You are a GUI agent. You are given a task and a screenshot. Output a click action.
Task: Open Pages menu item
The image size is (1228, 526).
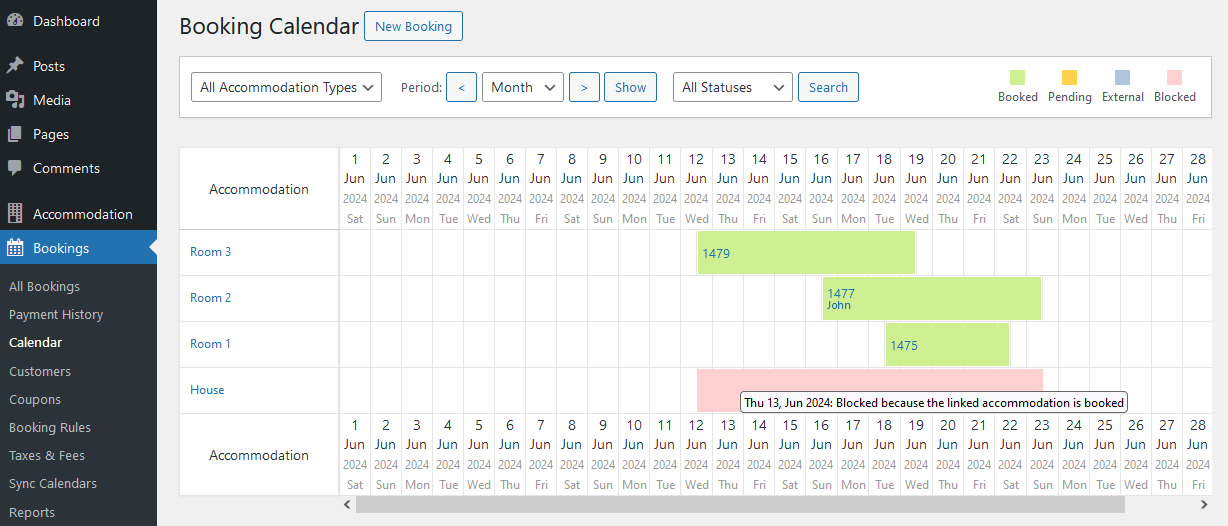point(78,134)
